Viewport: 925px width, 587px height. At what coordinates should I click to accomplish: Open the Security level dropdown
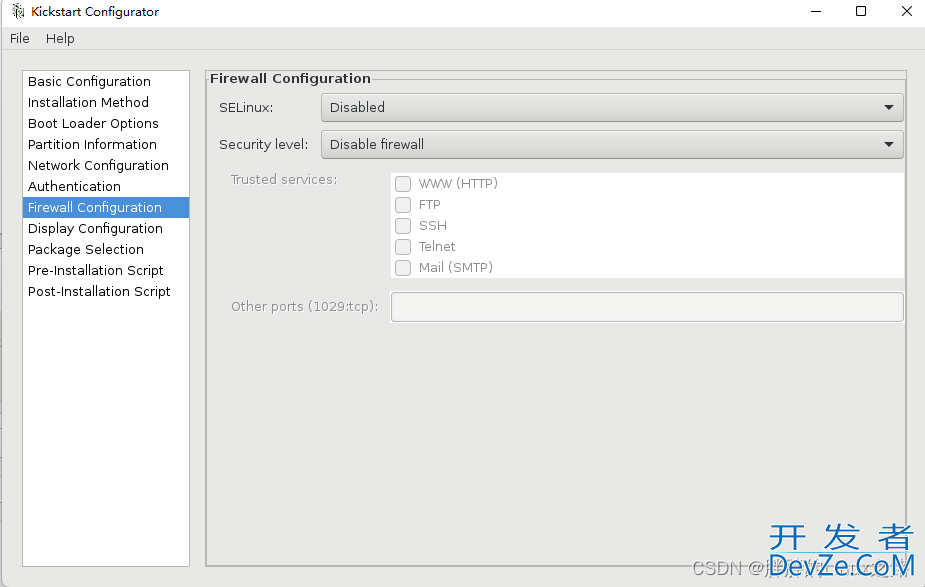click(x=612, y=145)
